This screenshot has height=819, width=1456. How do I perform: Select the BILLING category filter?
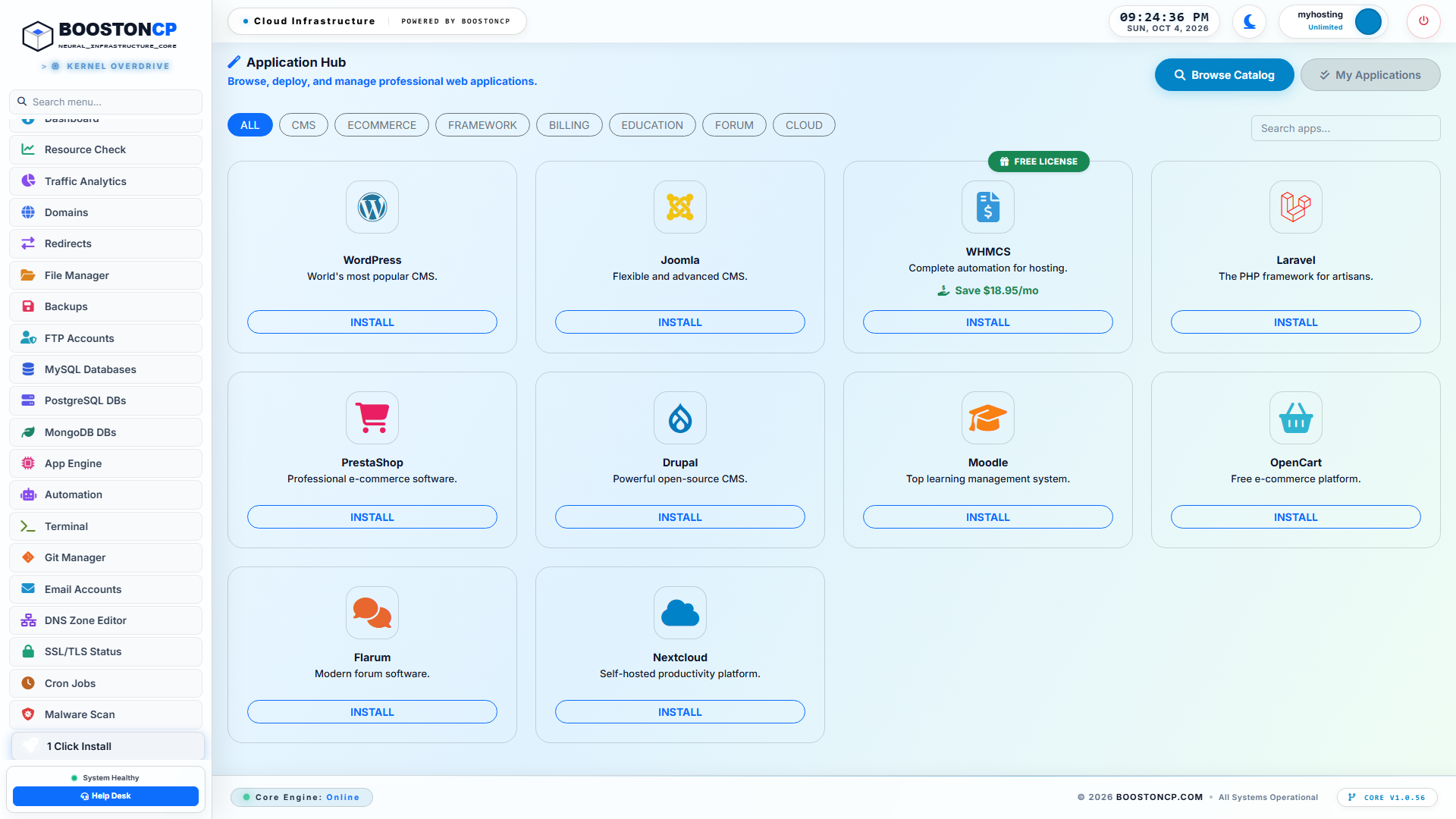point(569,125)
